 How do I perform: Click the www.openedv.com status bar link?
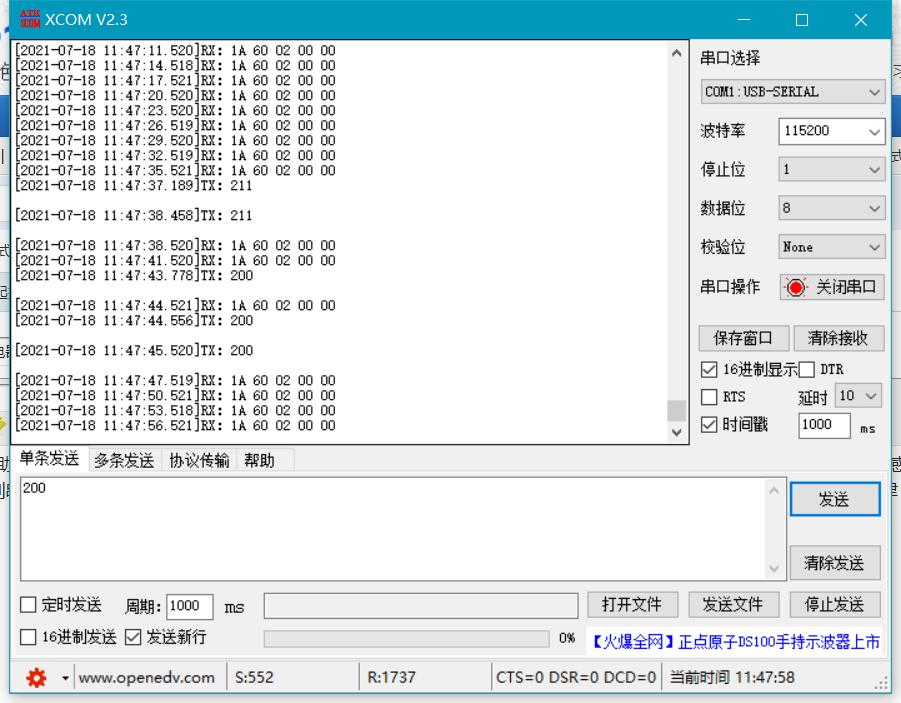147,678
